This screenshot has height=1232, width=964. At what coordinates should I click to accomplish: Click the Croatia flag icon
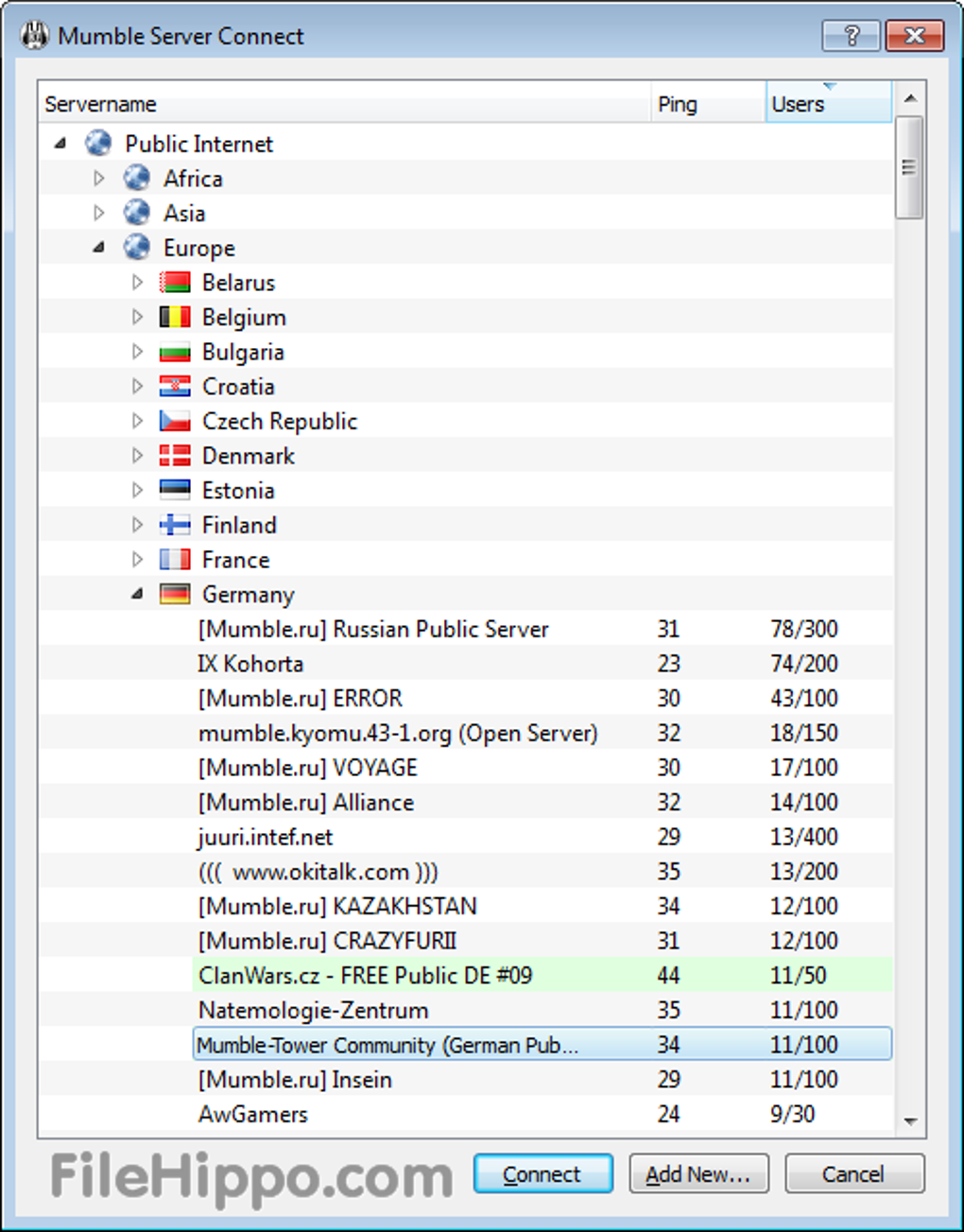175,386
